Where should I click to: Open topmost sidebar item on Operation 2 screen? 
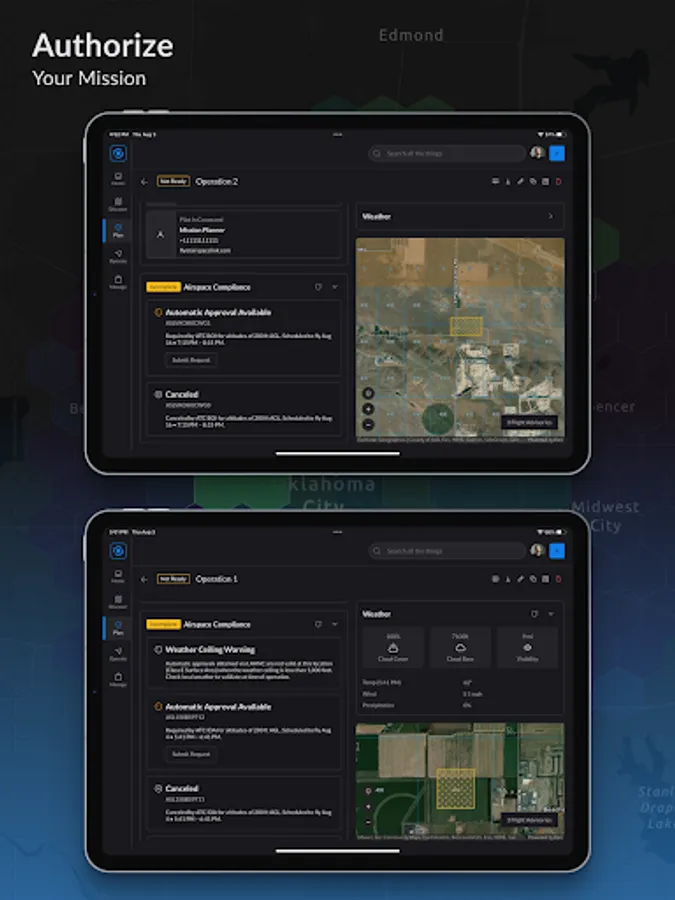[118, 179]
